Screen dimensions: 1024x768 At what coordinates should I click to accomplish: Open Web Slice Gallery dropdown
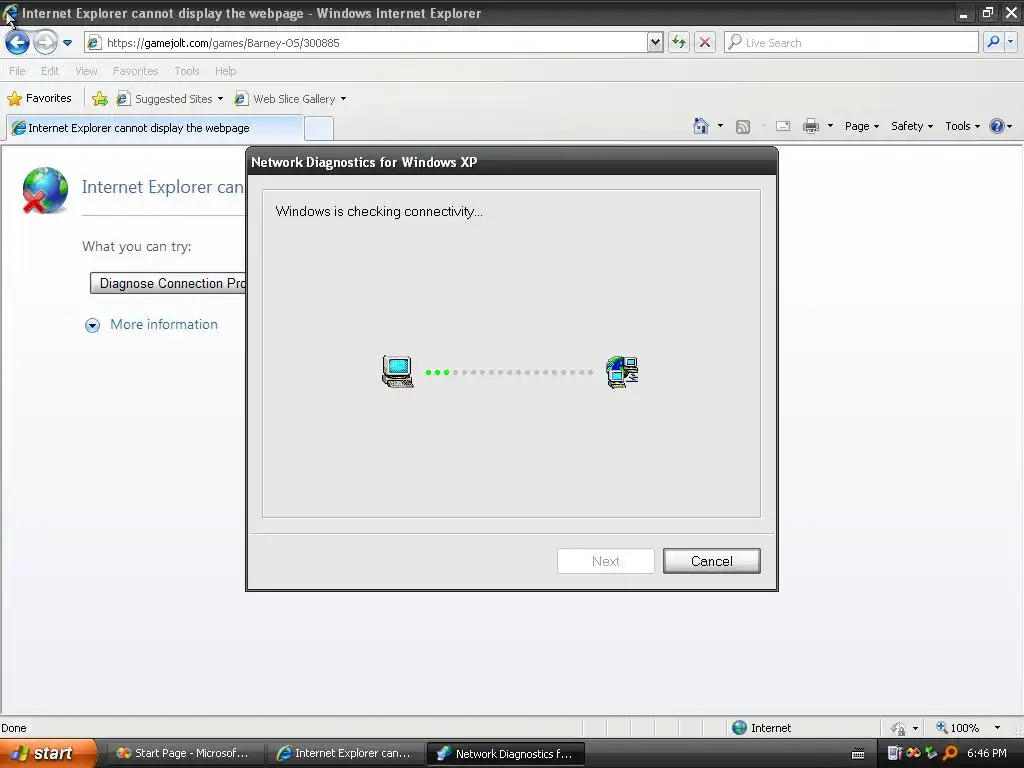(291, 99)
